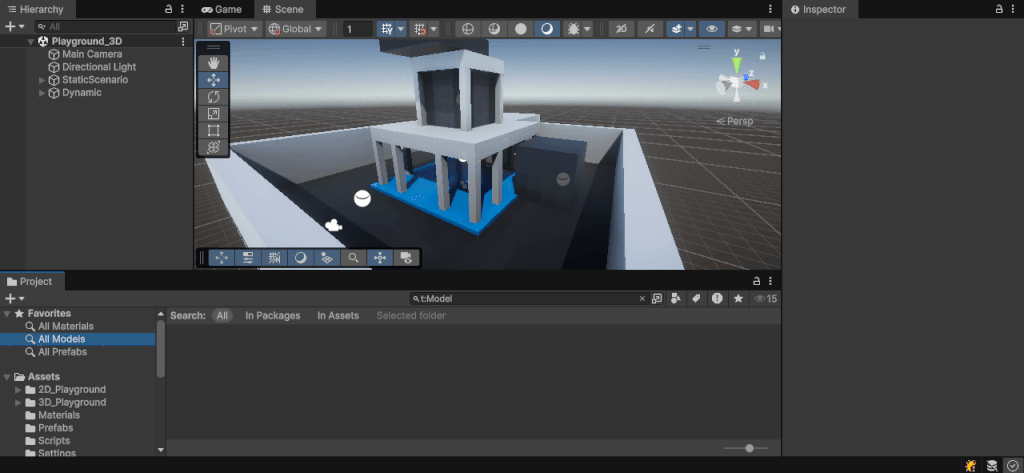Image resolution: width=1024 pixels, height=473 pixels.
Task: Click the auto-refresh checkmark status icon
Action: (1012, 466)
